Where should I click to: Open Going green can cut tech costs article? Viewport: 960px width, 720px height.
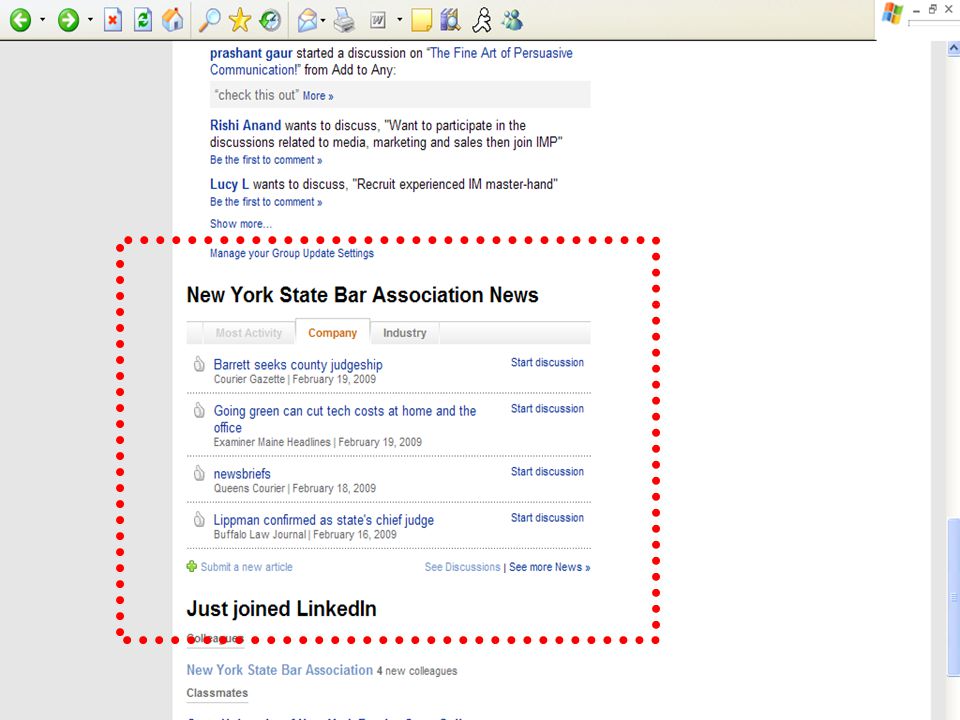[345, 419]
